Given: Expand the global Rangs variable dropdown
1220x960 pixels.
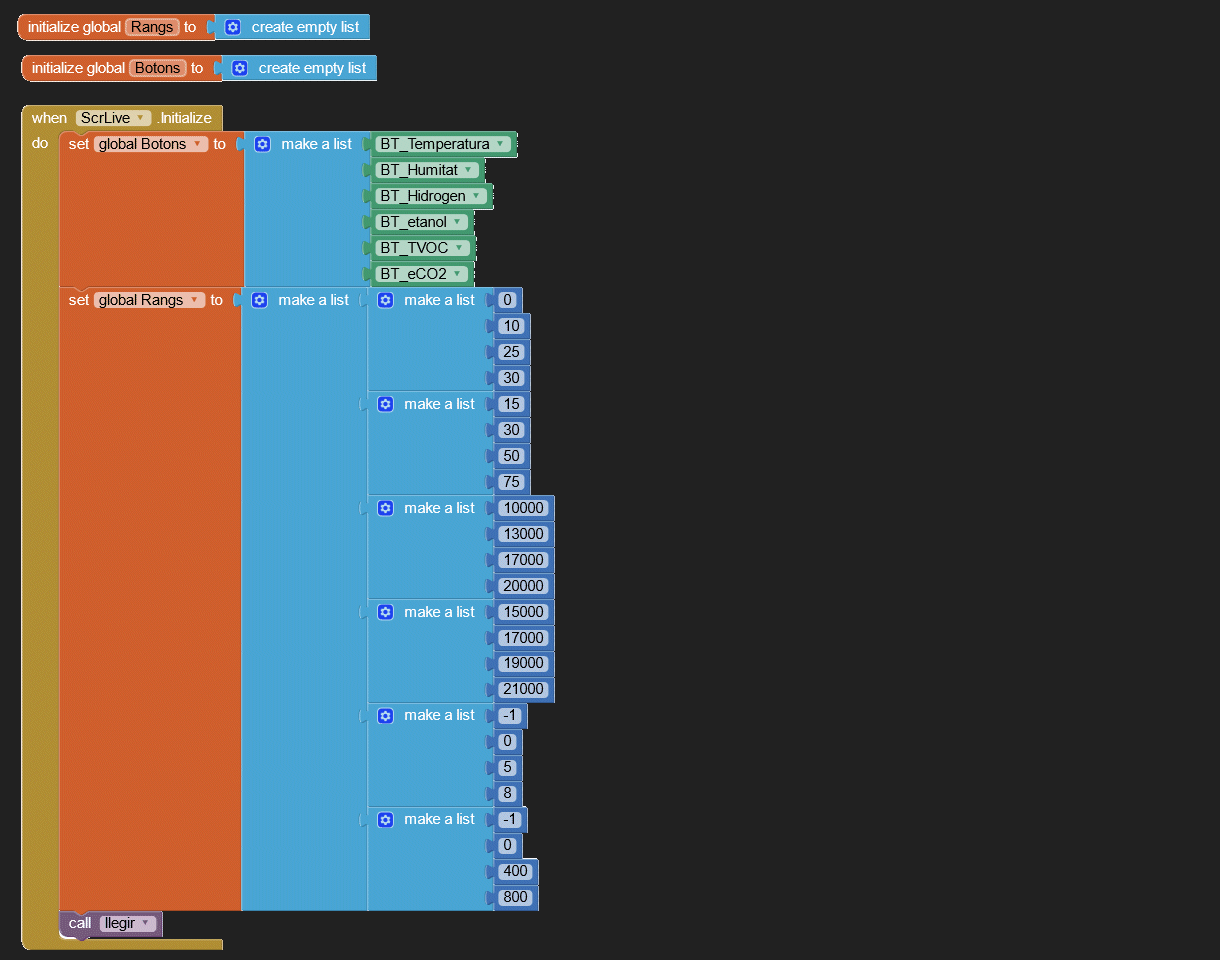Looking at the screenshot, I should pyautogui.click(x=193, y=300).
